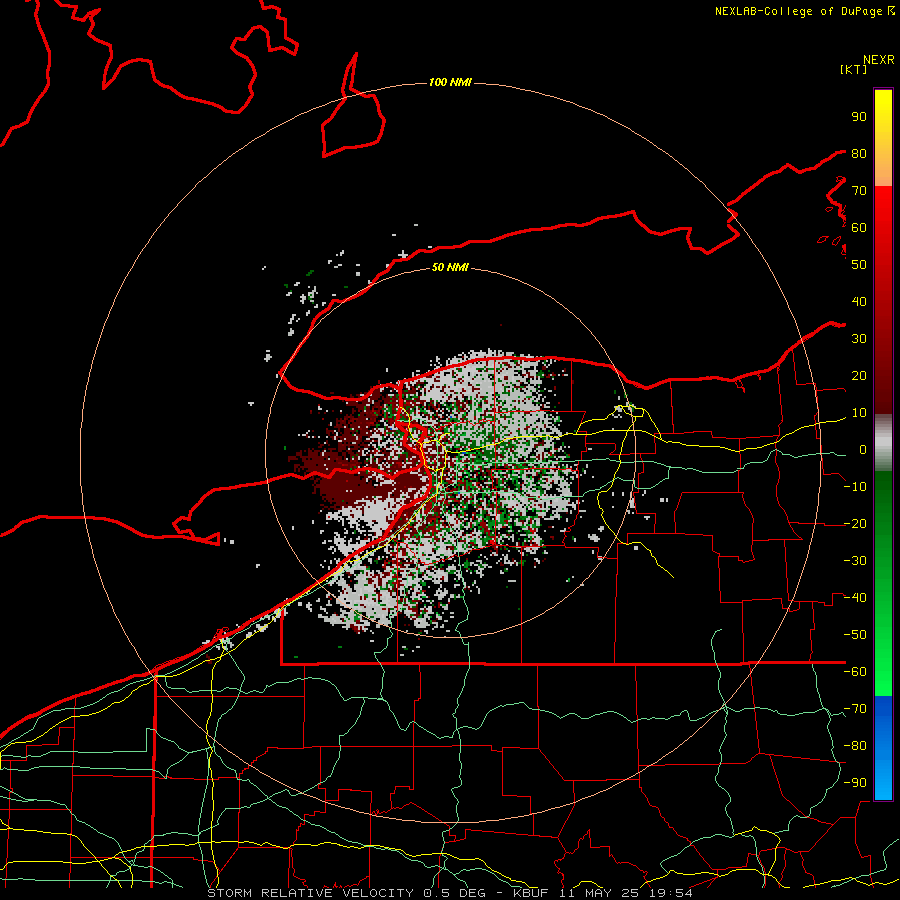Click the -20 value on the velocity scale
This screenshot has height=900, width=900.
[855, 524]
